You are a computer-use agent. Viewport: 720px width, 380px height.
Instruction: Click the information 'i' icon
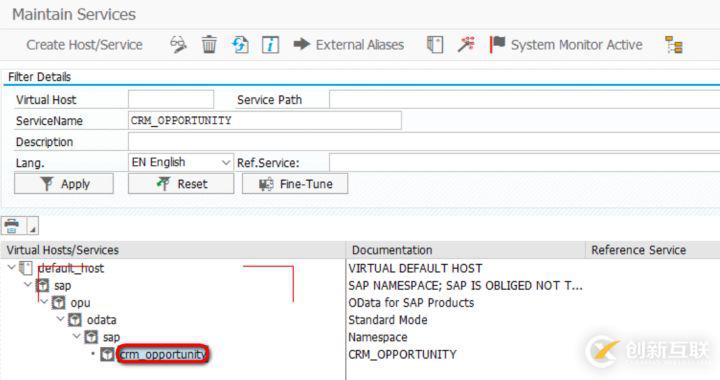pyautogui.click(x=270, y=45)
